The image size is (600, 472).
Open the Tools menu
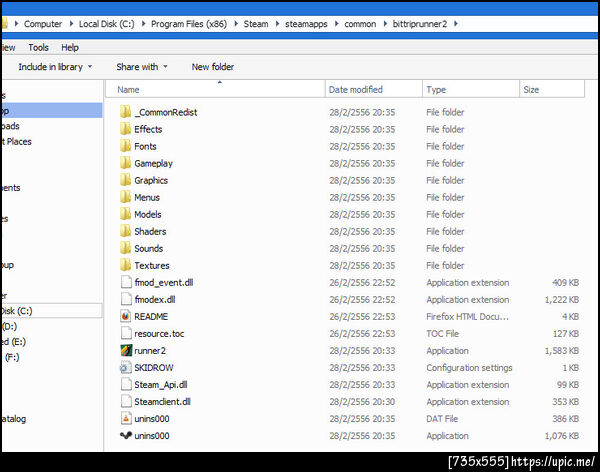38,47
